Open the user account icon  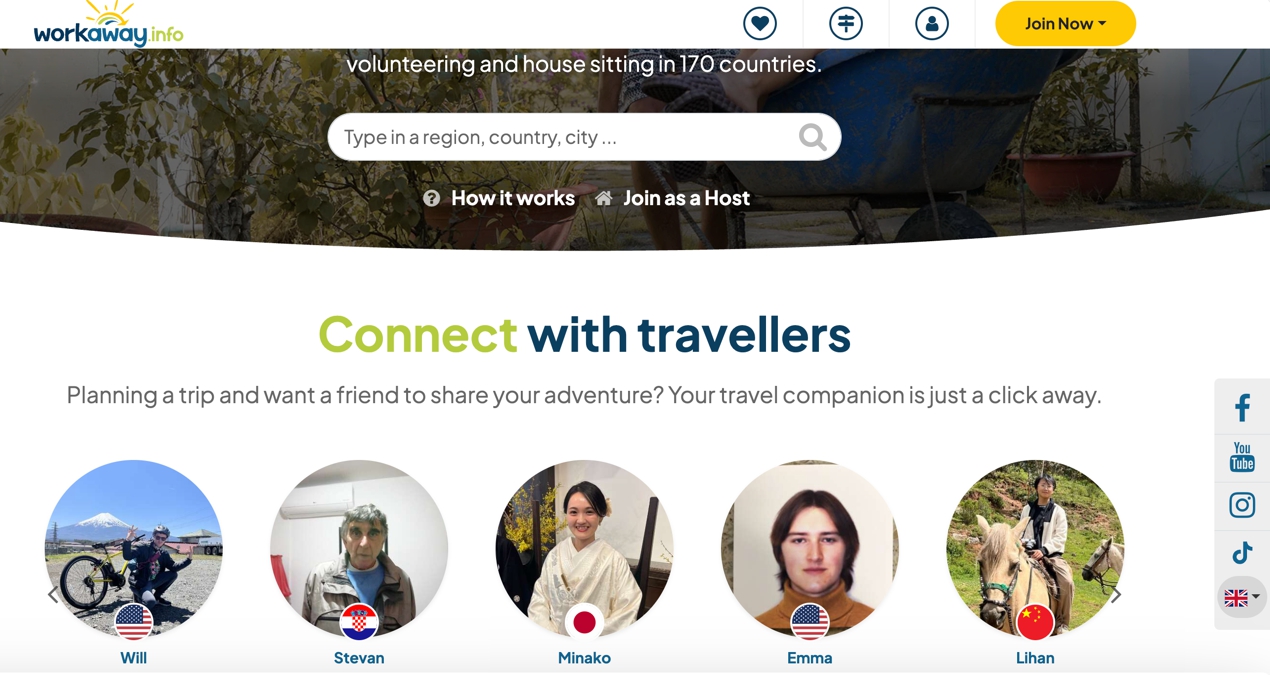click(932, 23)
